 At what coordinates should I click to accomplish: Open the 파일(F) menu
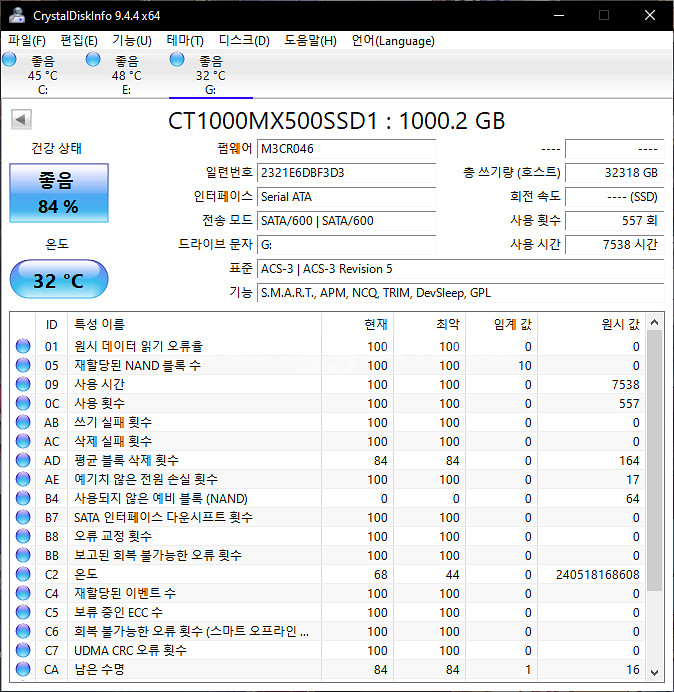[26, 41]
